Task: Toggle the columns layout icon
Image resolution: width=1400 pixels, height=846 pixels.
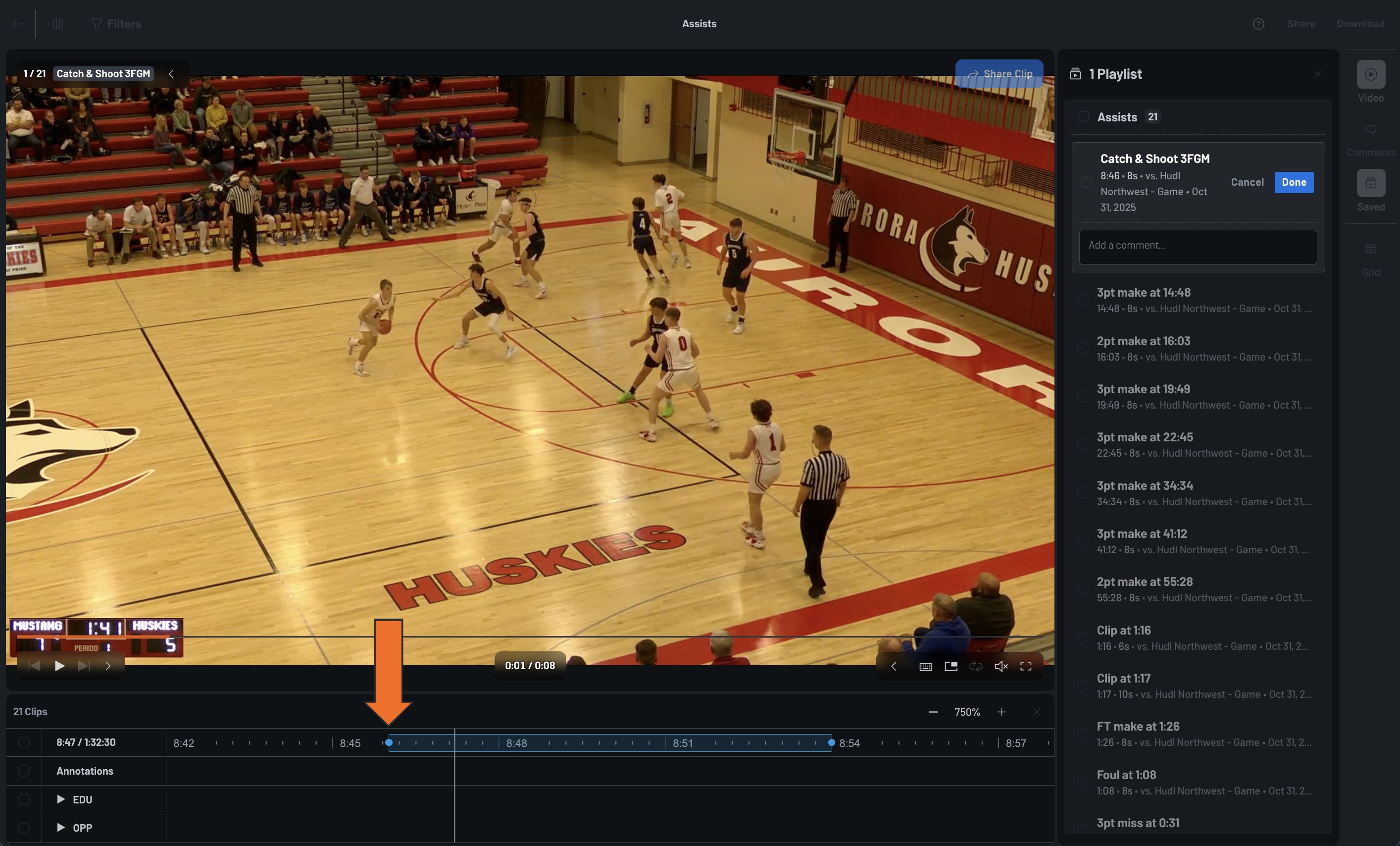Action: pos(57,24)
